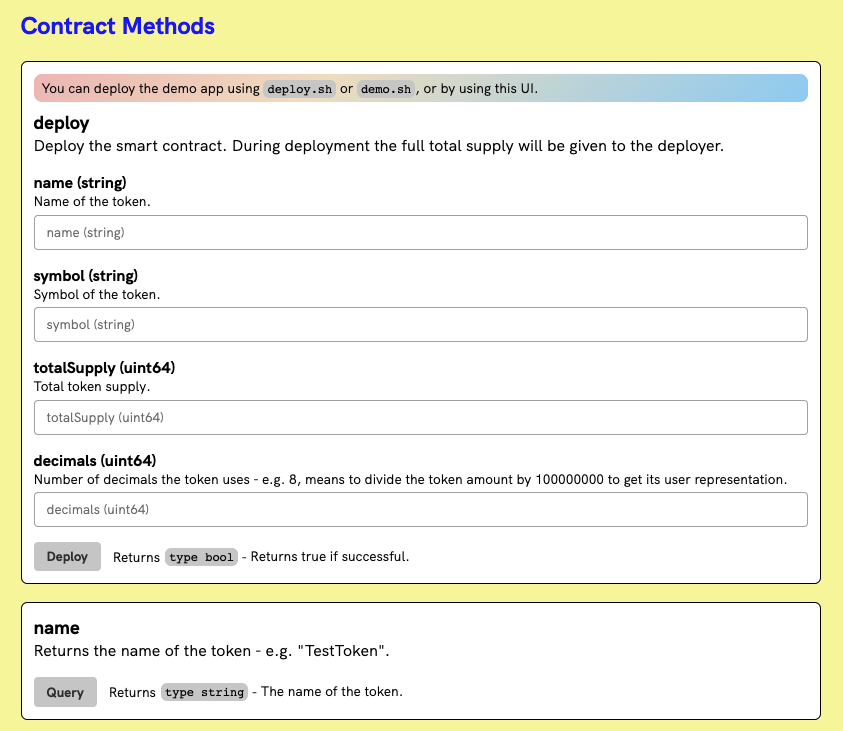Focus the symbol (string) text box
Viewport: 843px width, 731px height.
click(420, 324)
